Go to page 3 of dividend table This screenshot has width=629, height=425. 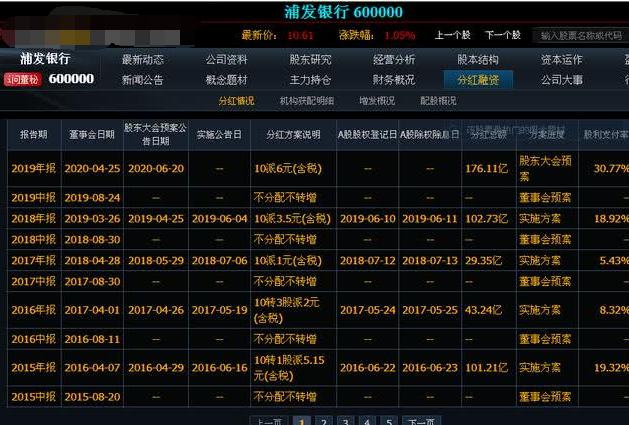(x=345, y=421)
